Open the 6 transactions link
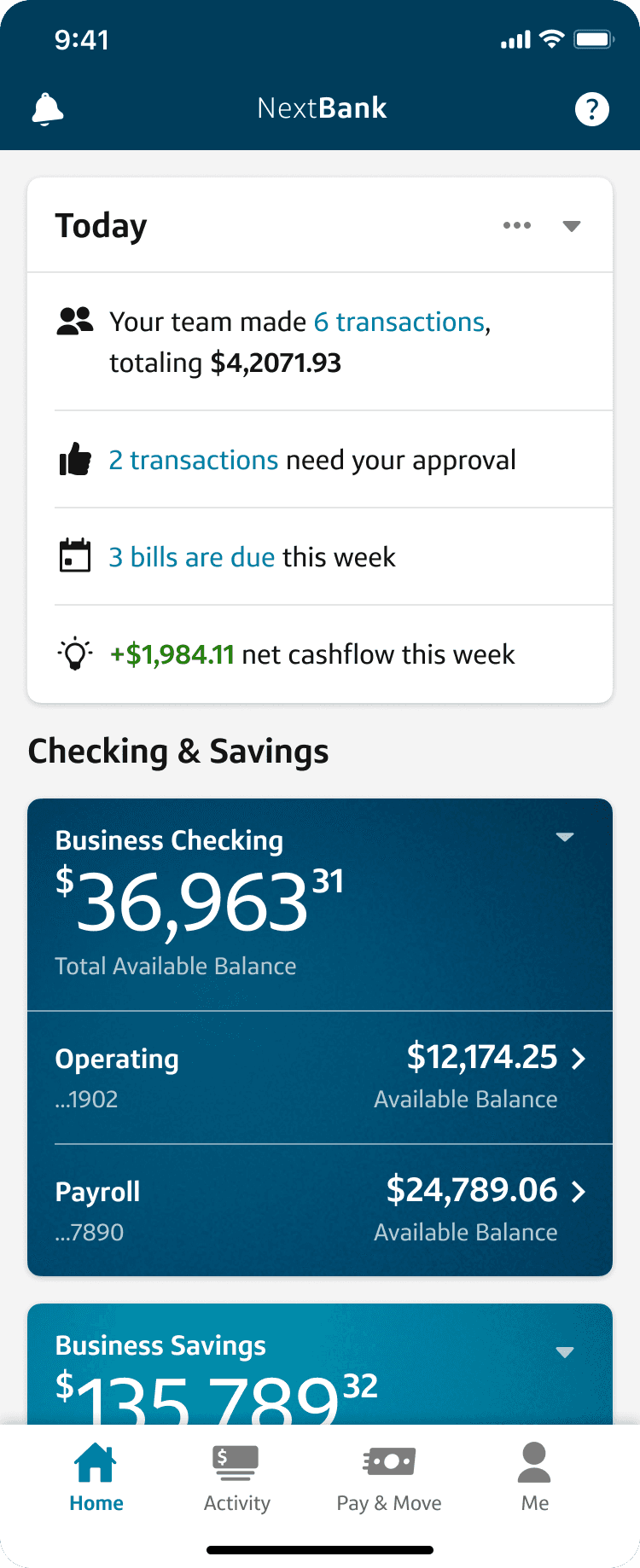The height and width of the screenshot is (1568, 640). [x=399, y=322]
